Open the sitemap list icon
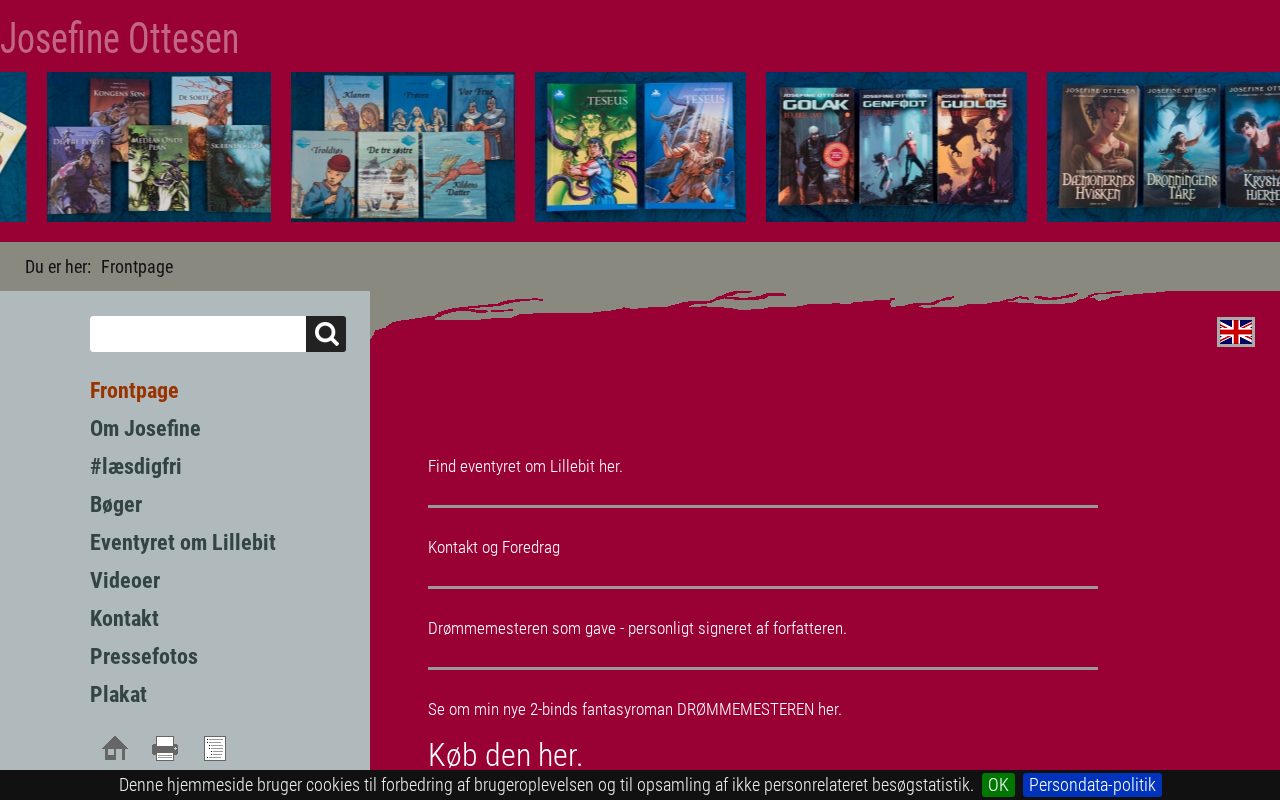This screenshot has width=1280, height=800. 215,748
